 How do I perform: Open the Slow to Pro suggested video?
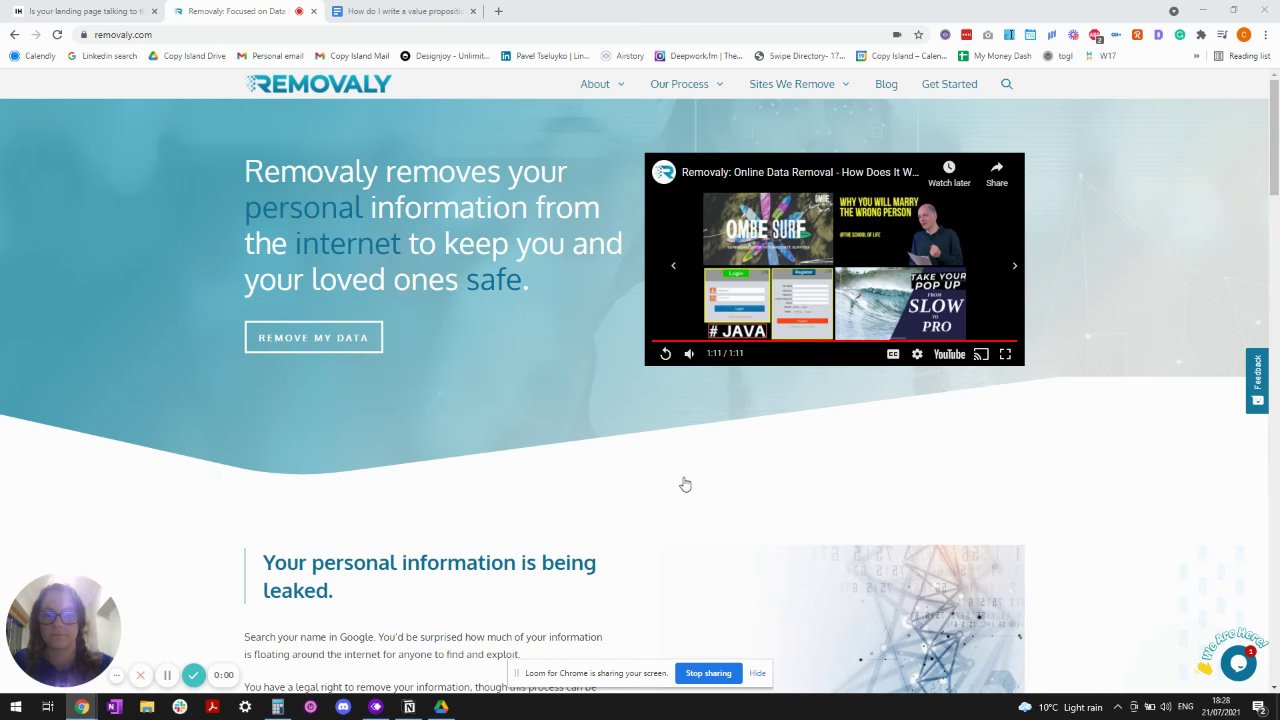pyautogui.click(x=900, y=304)
